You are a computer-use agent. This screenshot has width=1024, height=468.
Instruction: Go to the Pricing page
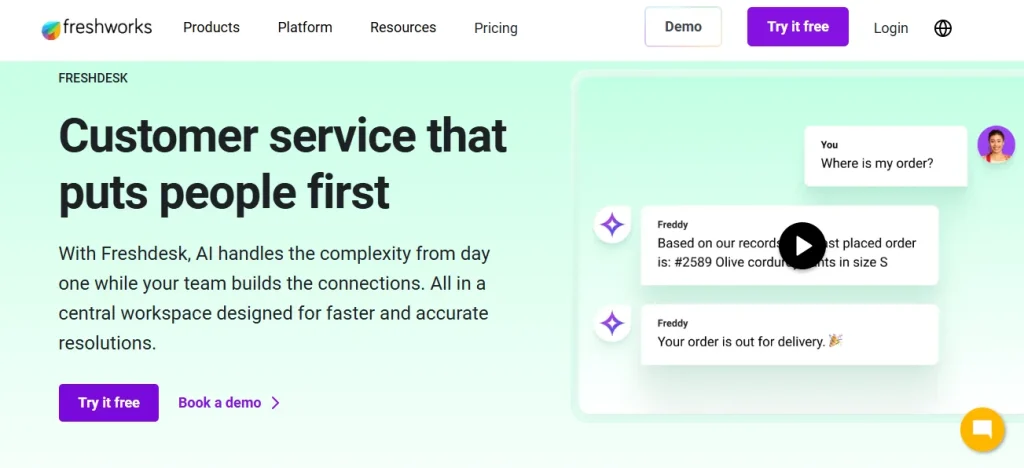(x=496, y=28)
